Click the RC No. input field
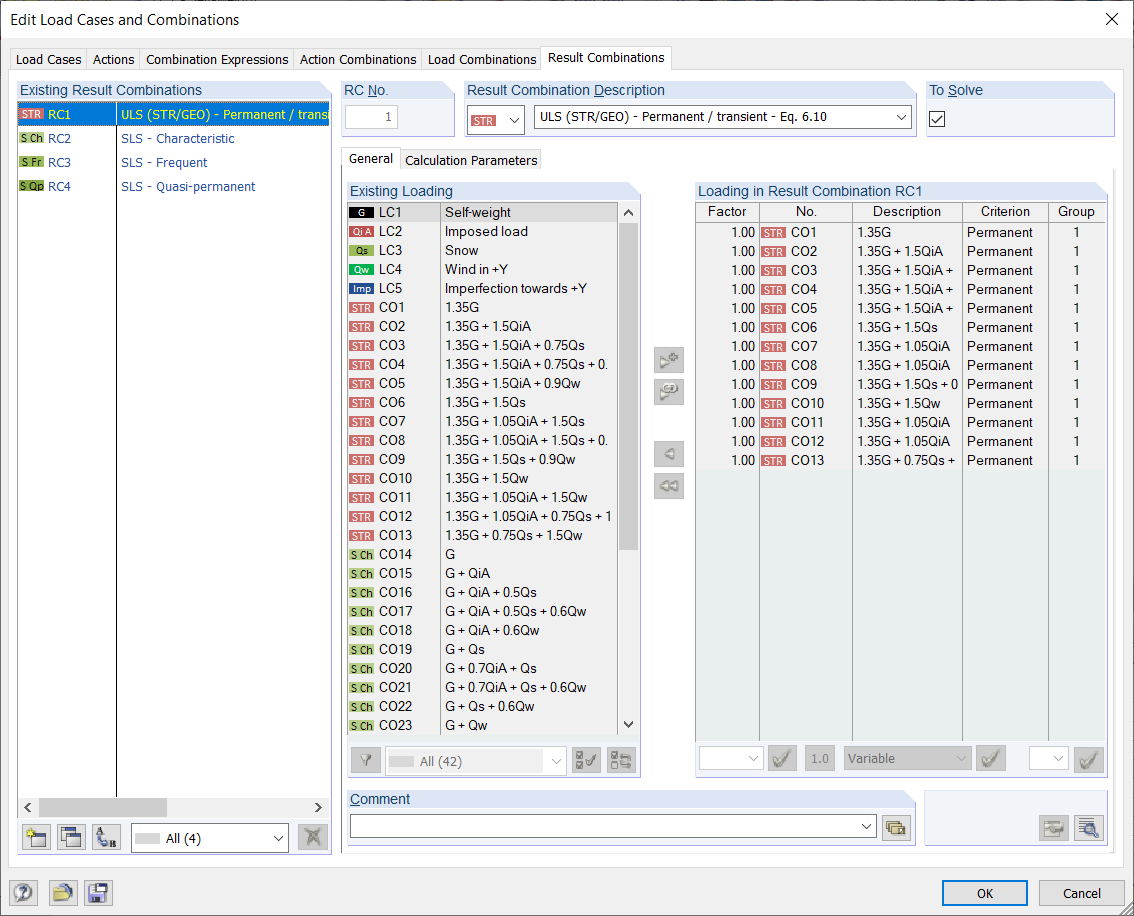This screenshot has height=916, width=1134. [x=372, y=117]
